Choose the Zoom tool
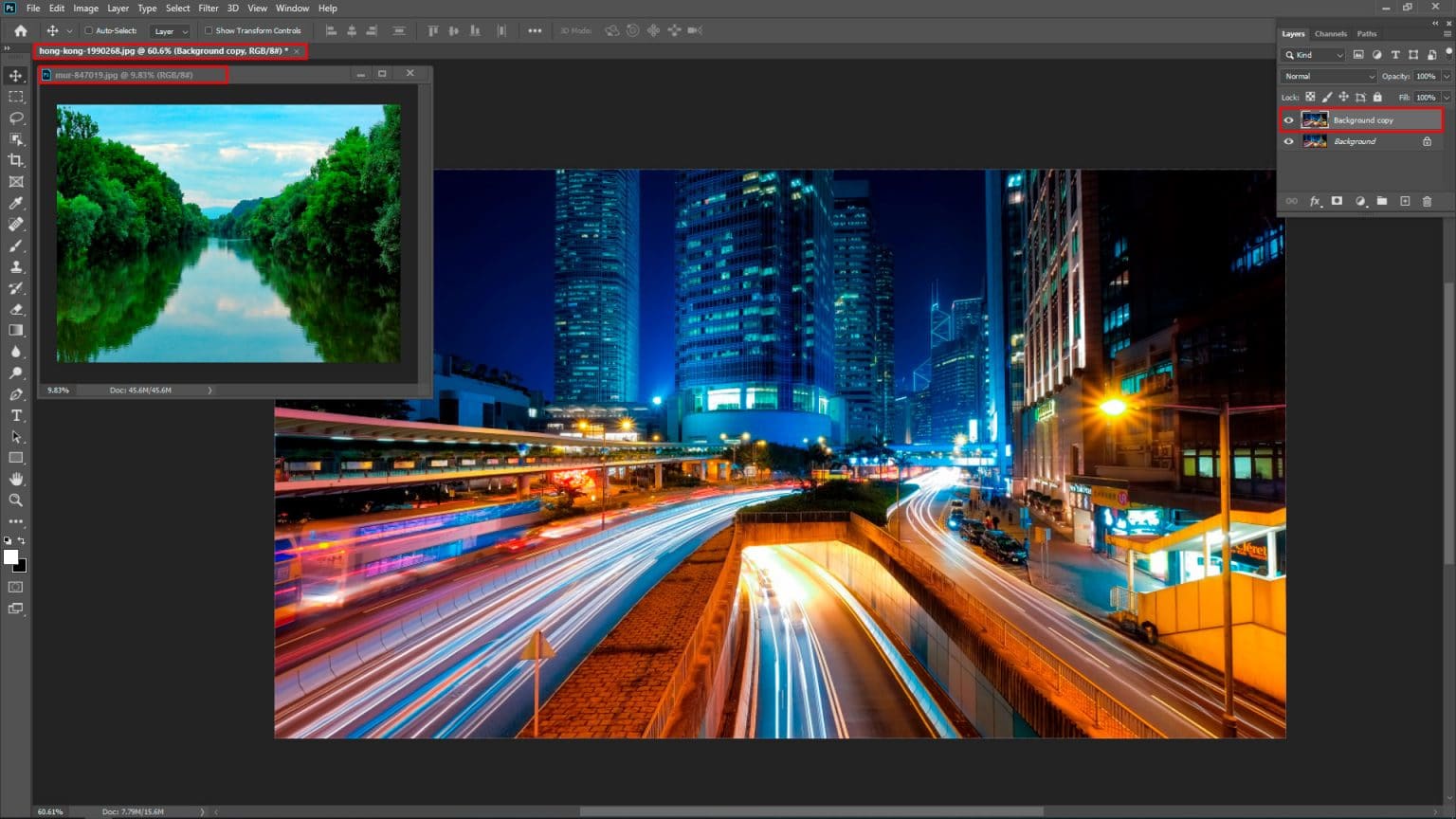 click(x=15, y=500)
